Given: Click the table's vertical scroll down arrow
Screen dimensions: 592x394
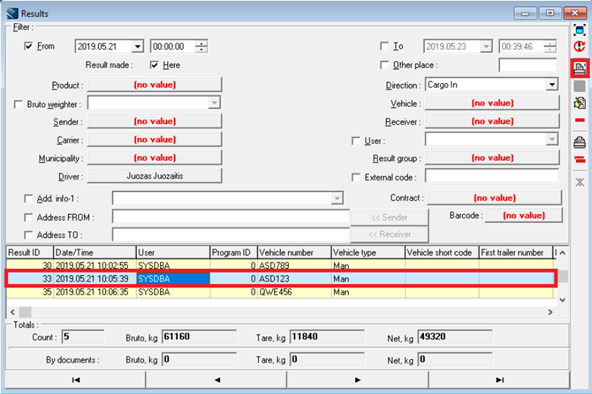Looking at the screenshot, I should 563,300.
